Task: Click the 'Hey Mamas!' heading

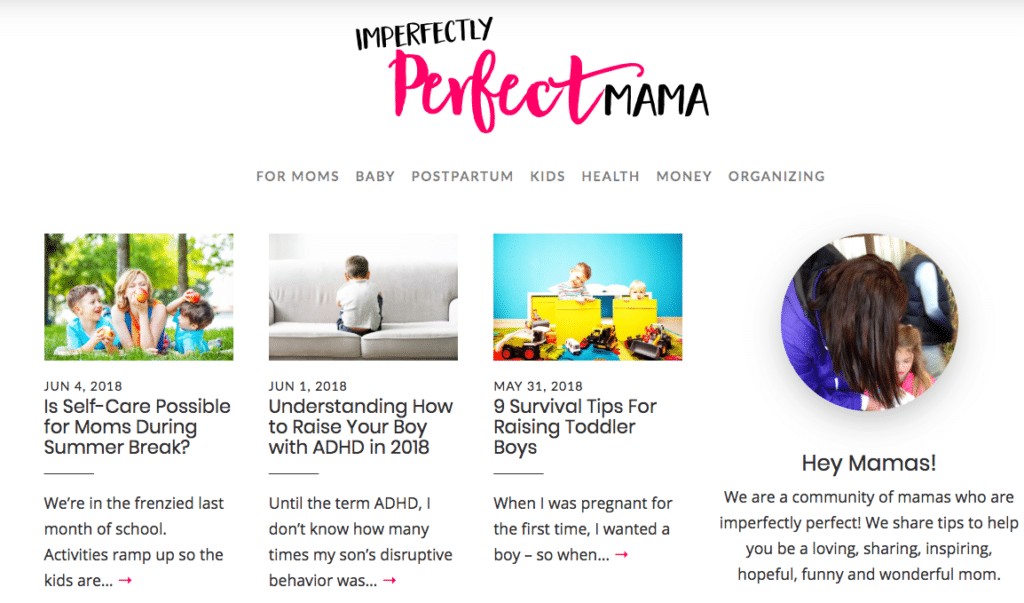Action: [x=868, y=464]
